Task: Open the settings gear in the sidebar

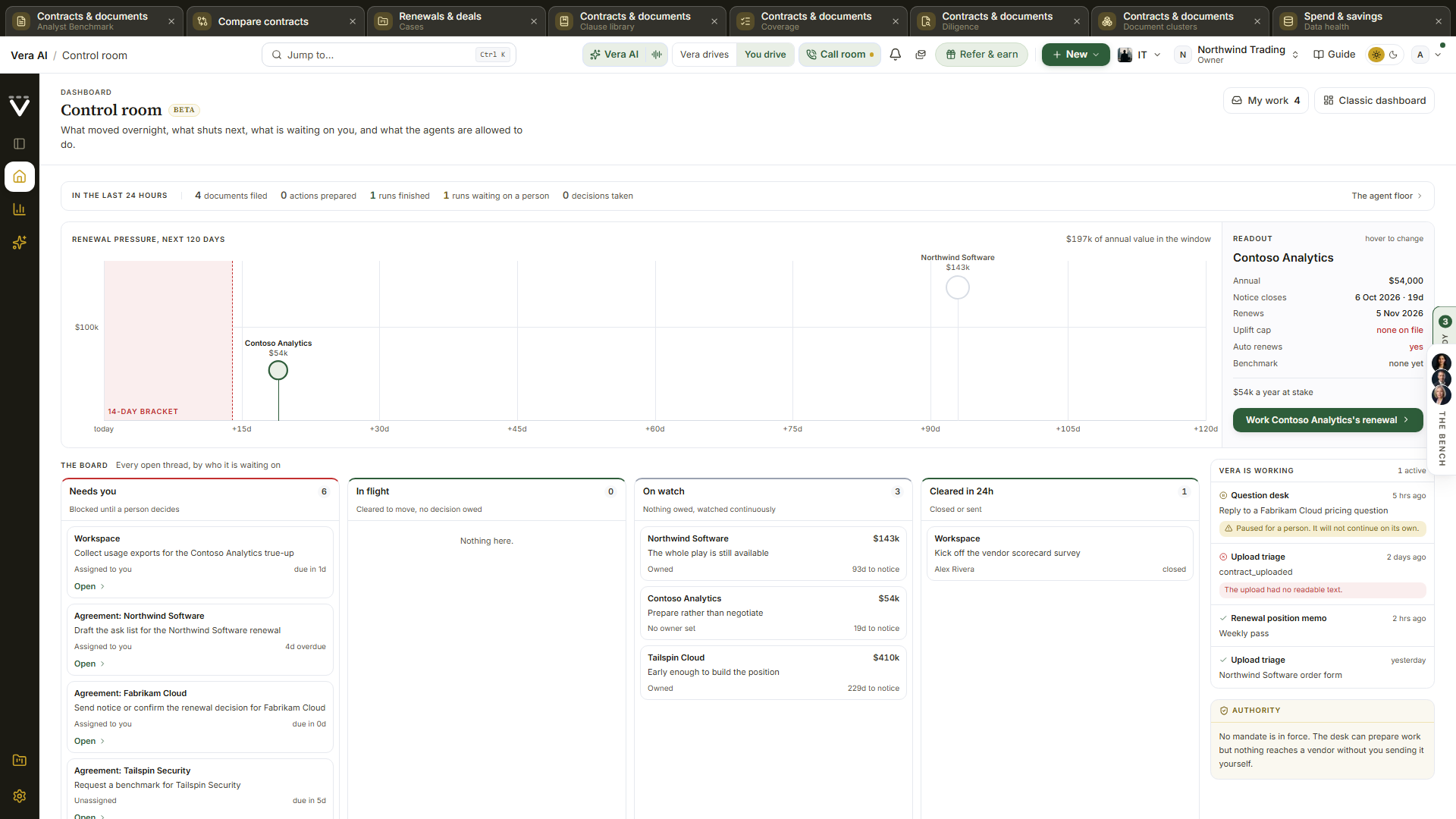Action: pyautogui.click(x=20, y=796)
